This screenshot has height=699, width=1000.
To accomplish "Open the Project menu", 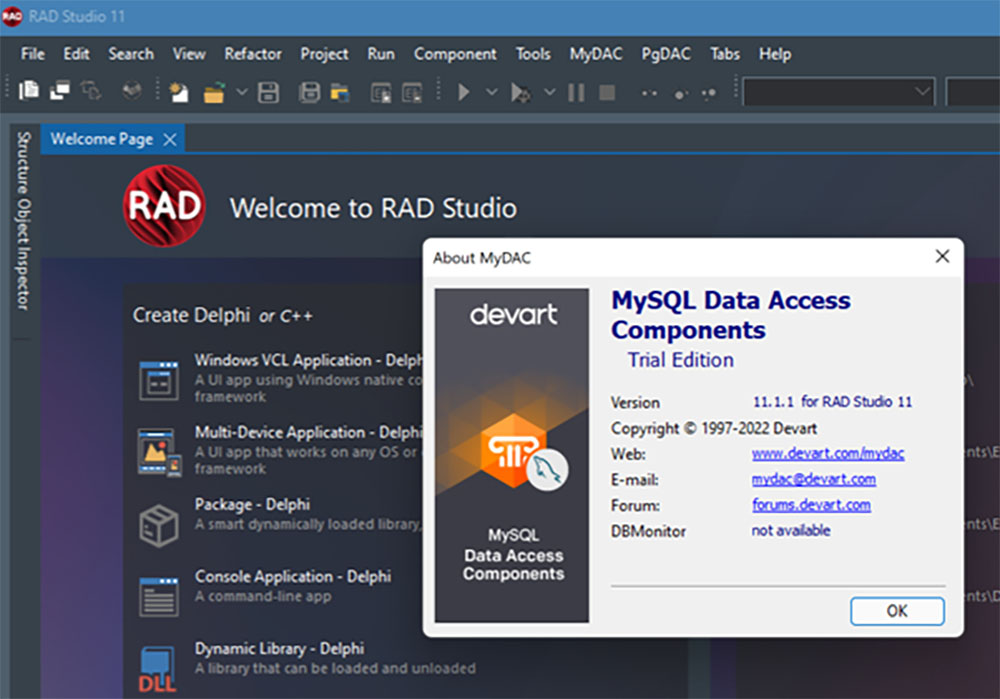I will 324,54.
